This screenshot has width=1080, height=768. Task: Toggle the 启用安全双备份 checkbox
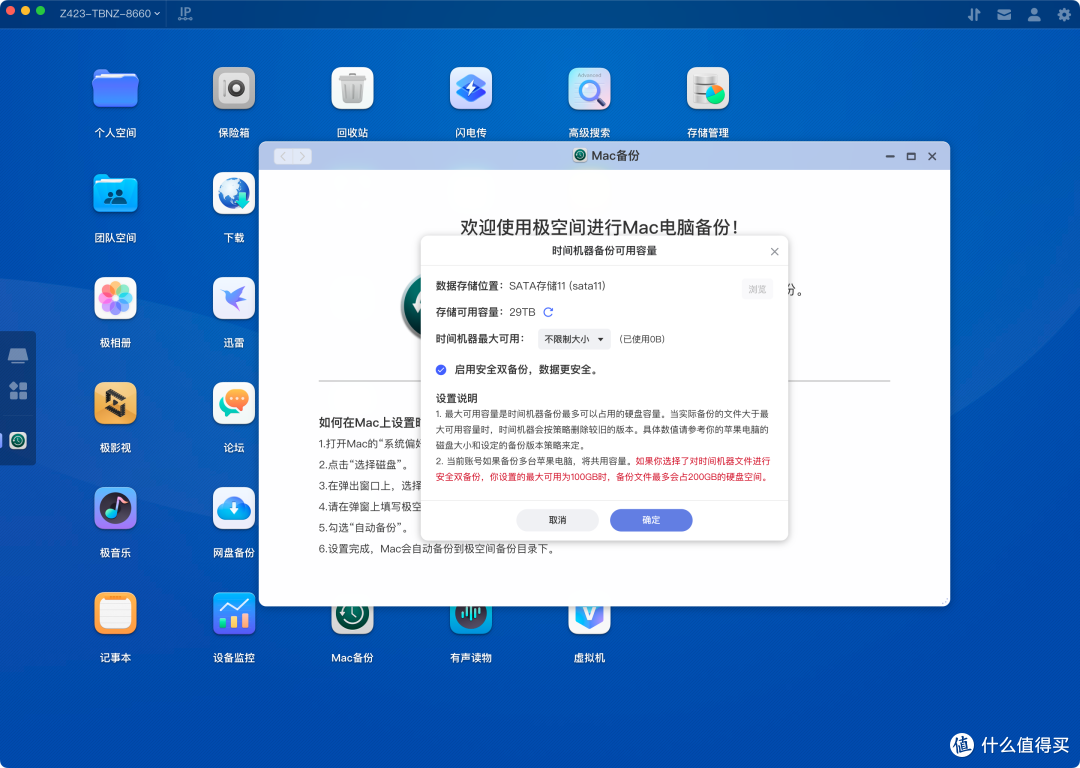click(441, 370)
